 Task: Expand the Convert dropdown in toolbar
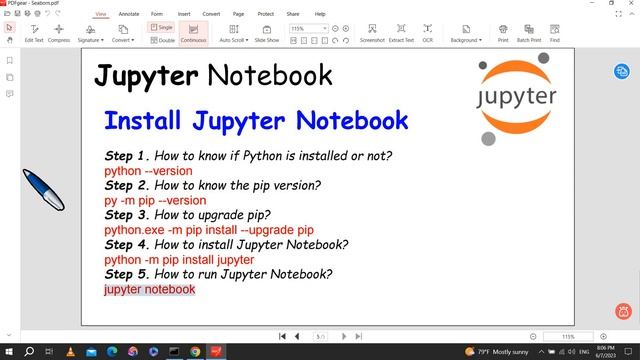pyautogui.click(x=123, y=33)
